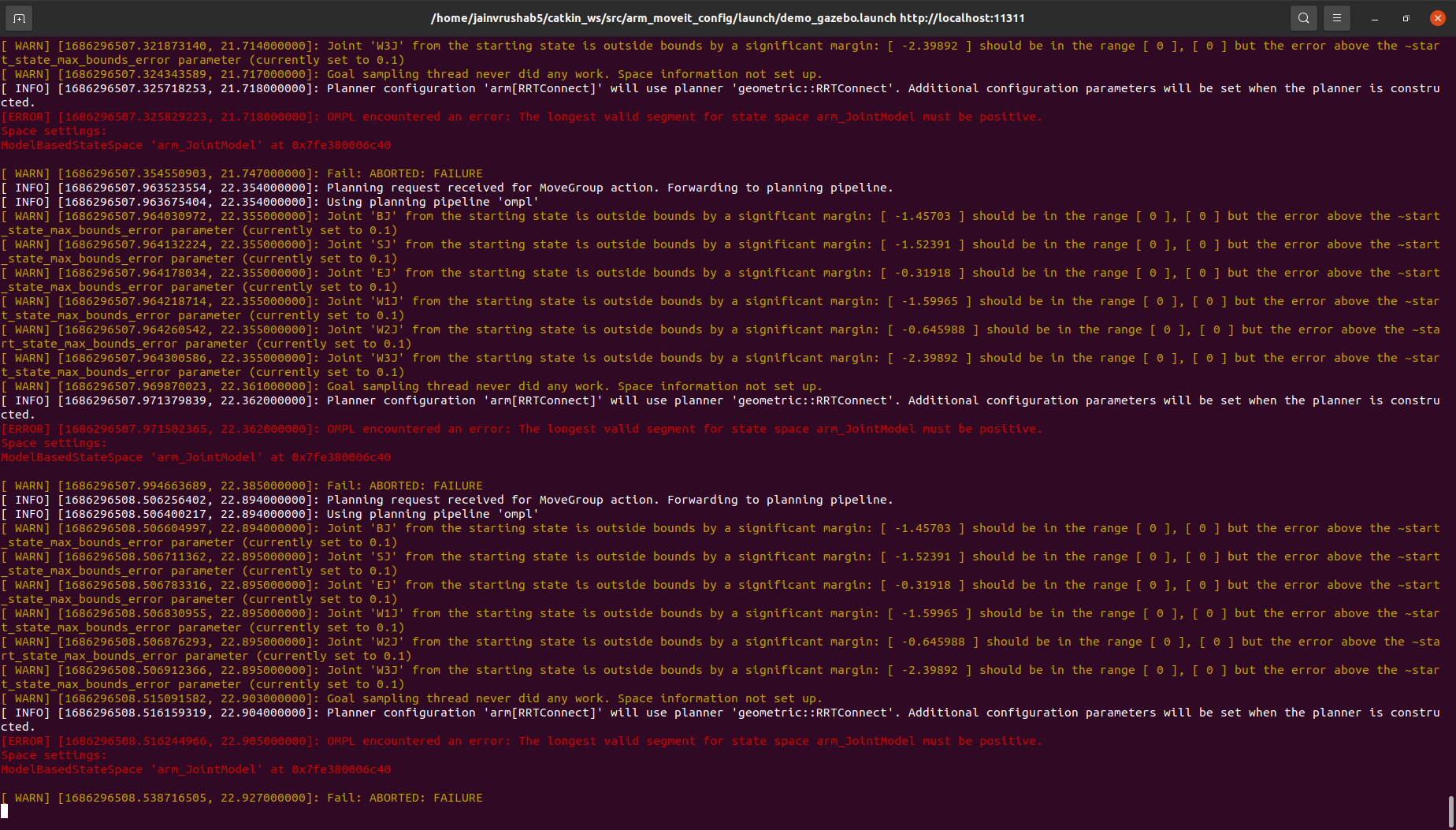The image size is (1456, 830).
Task: Click 'Planner configuration' info line at 21.718000000
Action: (720, 95)
